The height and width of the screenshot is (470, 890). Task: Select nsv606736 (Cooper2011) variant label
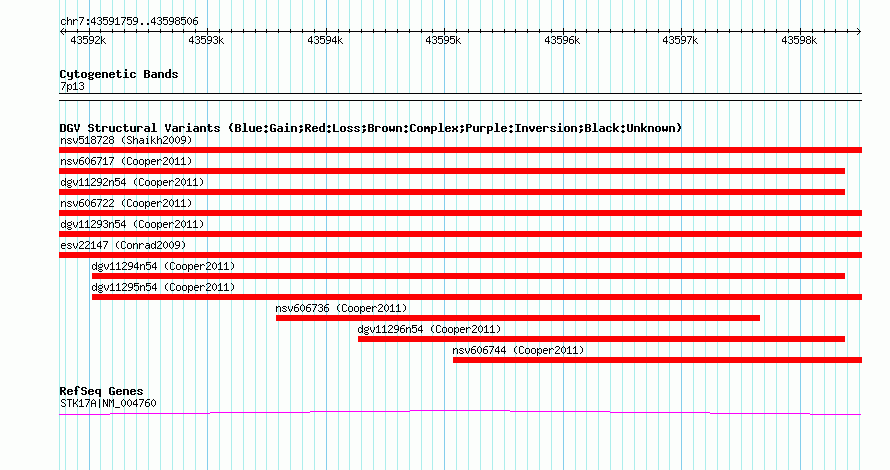341,308
